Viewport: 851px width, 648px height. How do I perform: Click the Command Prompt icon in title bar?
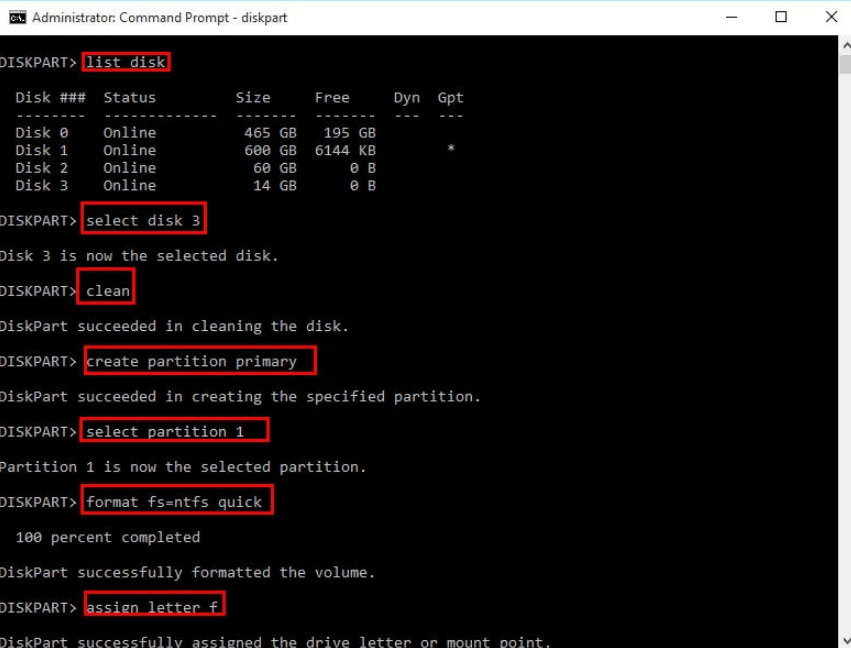(17, 17)
